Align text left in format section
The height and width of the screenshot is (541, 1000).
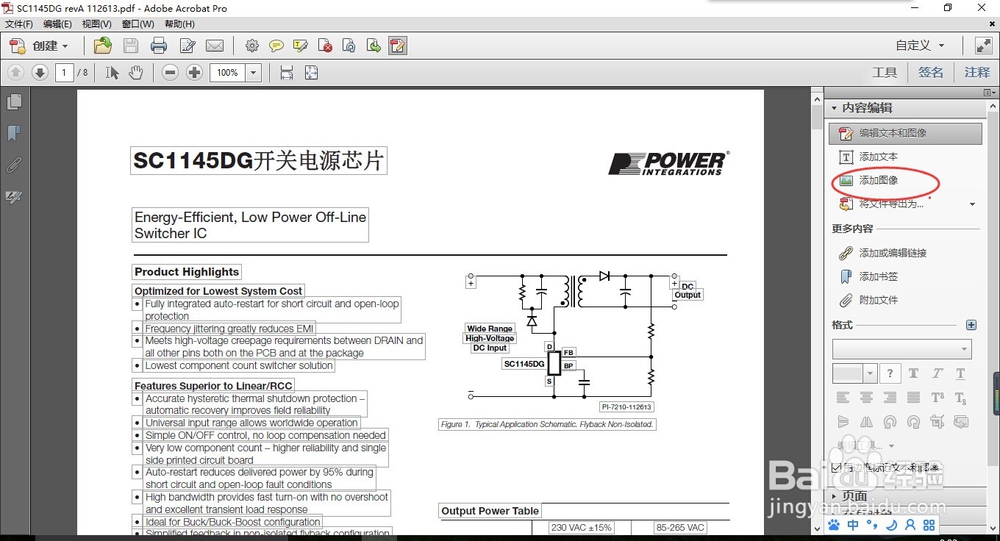[843, 397]
